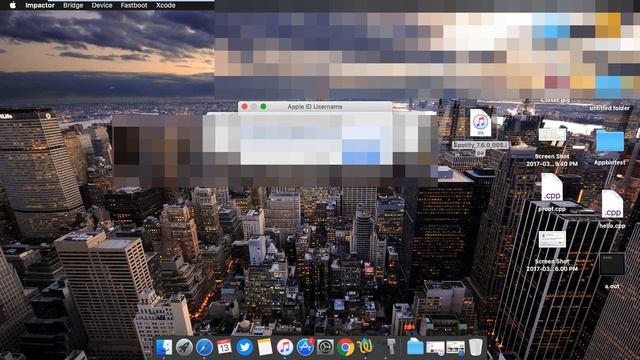640x360 pixels.
Task: Open the Trash in the dock
Action: [x=475, y=347]
